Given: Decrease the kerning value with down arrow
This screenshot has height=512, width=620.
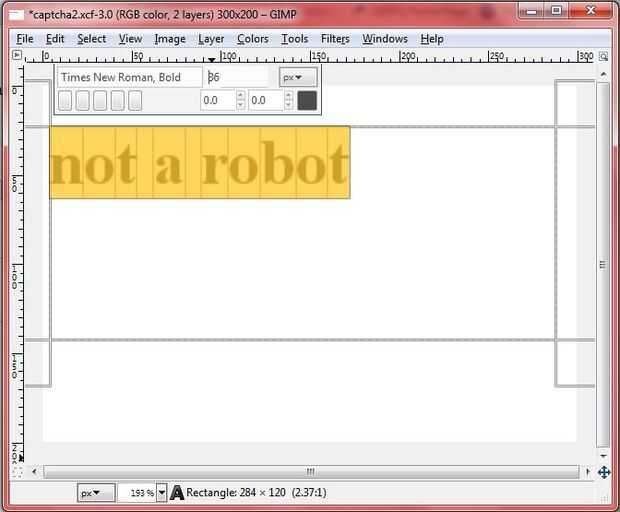Looking at the screenshot, I should tap(289, 105).
